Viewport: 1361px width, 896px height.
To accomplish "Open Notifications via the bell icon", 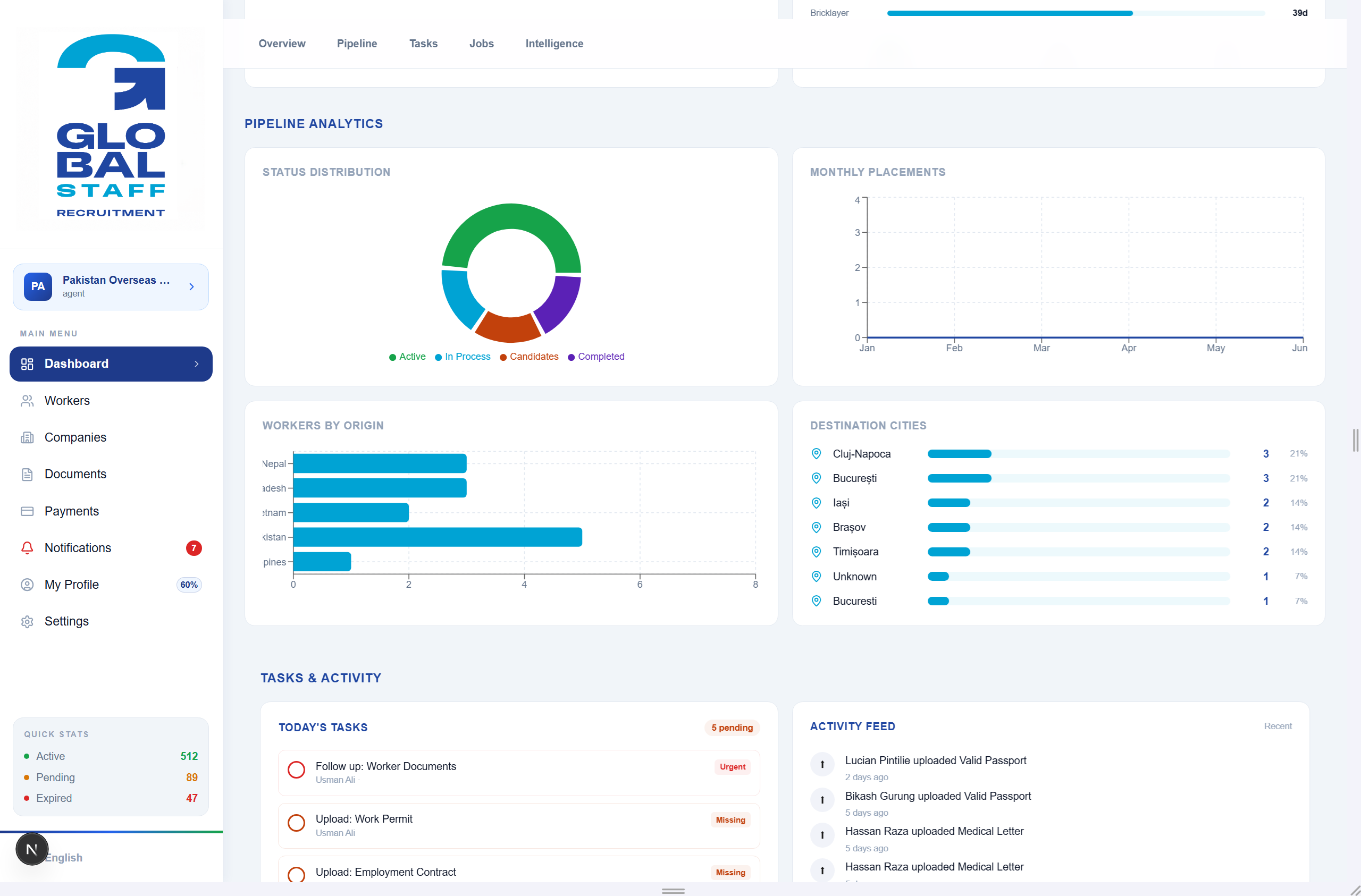I will 27,548.
